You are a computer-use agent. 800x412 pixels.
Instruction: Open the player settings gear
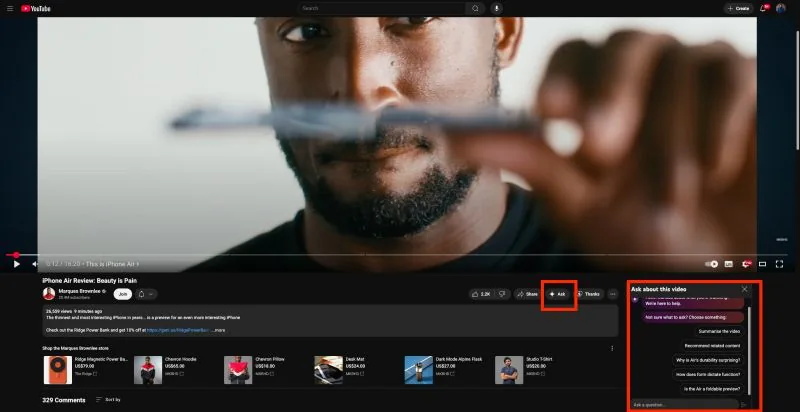point(746,264)
